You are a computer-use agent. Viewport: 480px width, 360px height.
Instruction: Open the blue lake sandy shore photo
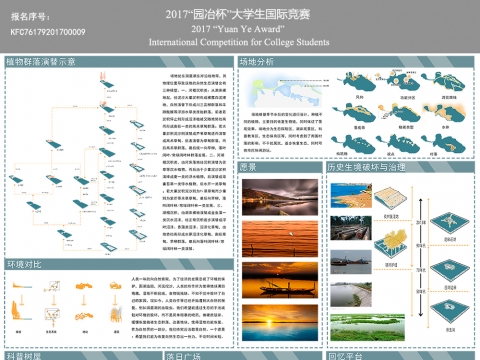(351, 195)
